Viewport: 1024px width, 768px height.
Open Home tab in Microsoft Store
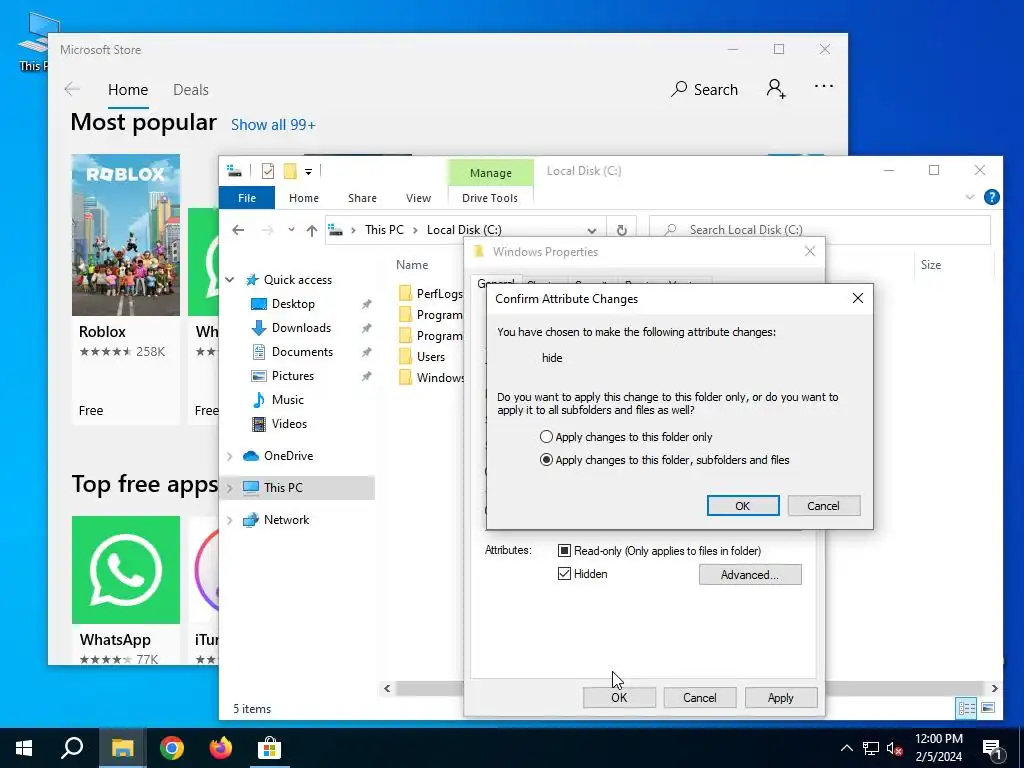128,89
